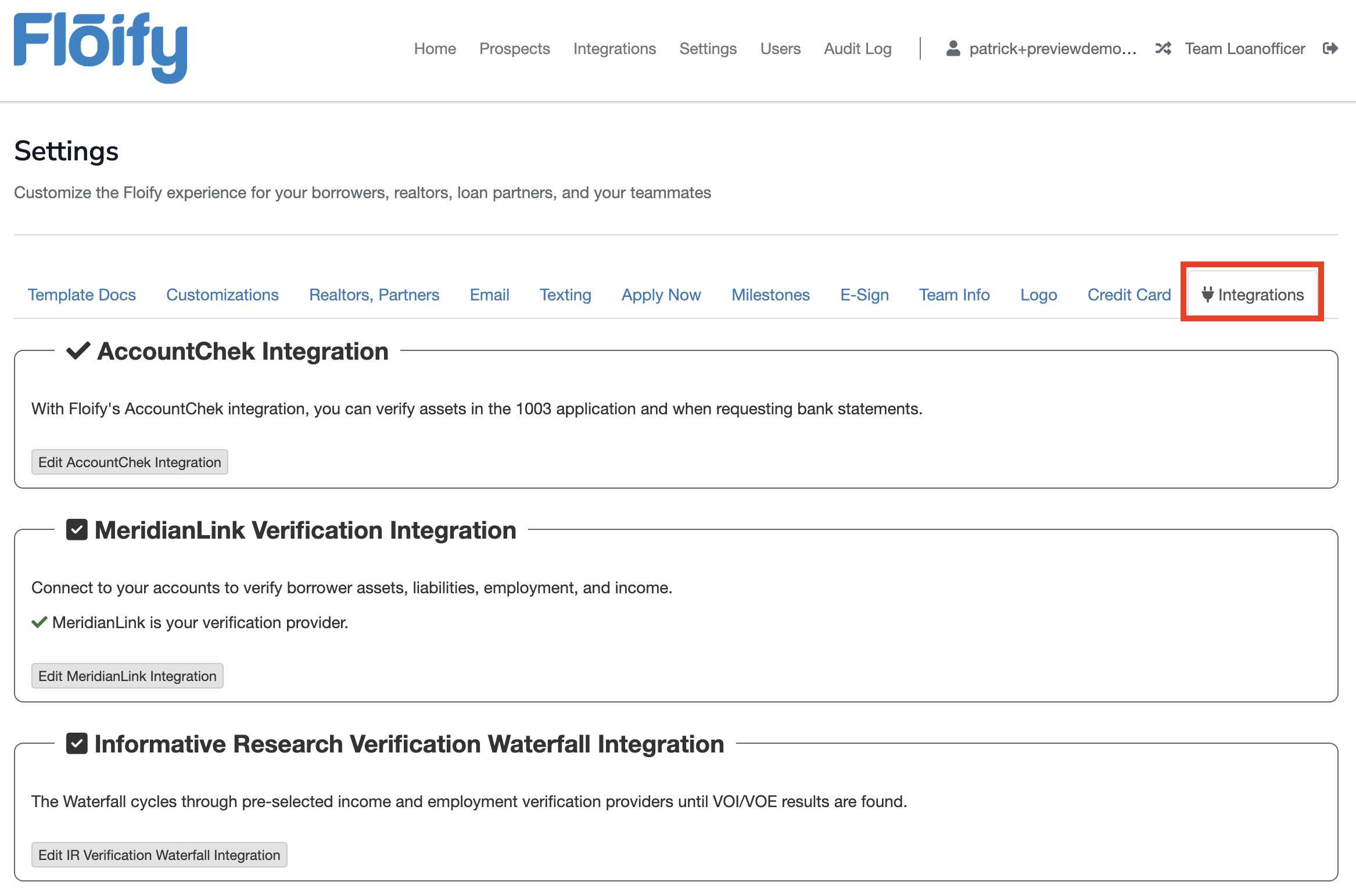Click the Floify logo
This screenshot has height=896, width=1356.
point(100,48)
